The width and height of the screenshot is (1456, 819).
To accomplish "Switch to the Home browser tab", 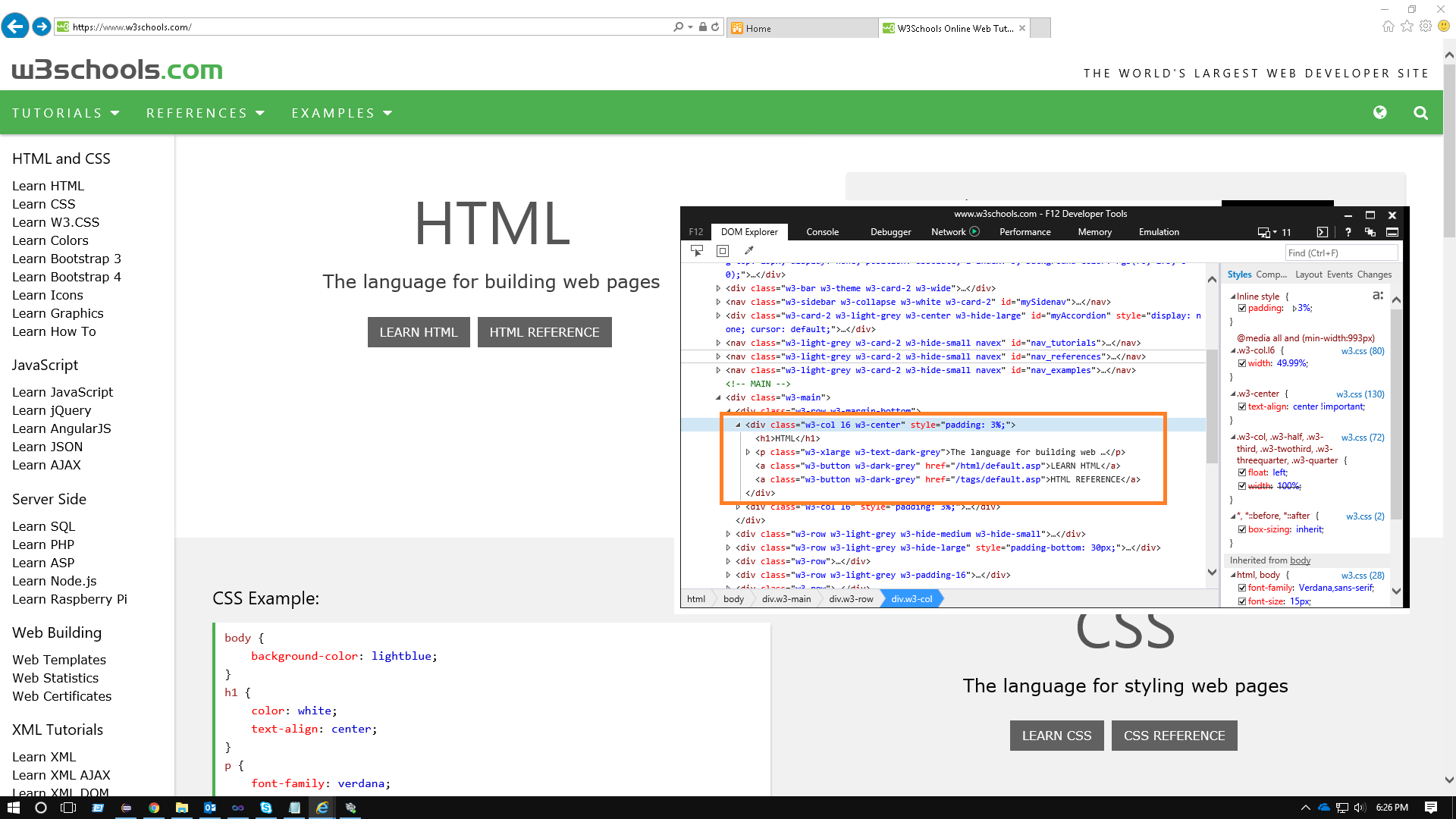I will click(802, 28).
